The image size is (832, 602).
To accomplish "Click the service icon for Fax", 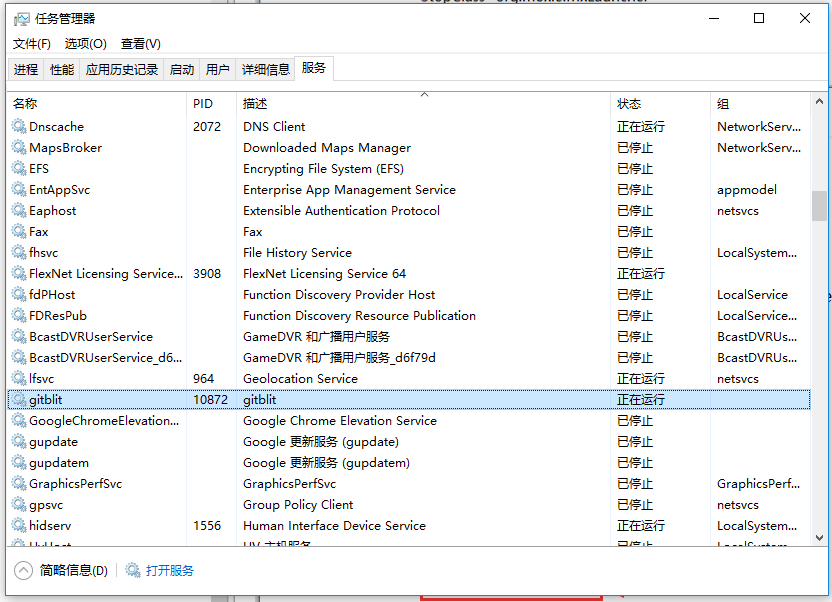I will pos(19,231).
